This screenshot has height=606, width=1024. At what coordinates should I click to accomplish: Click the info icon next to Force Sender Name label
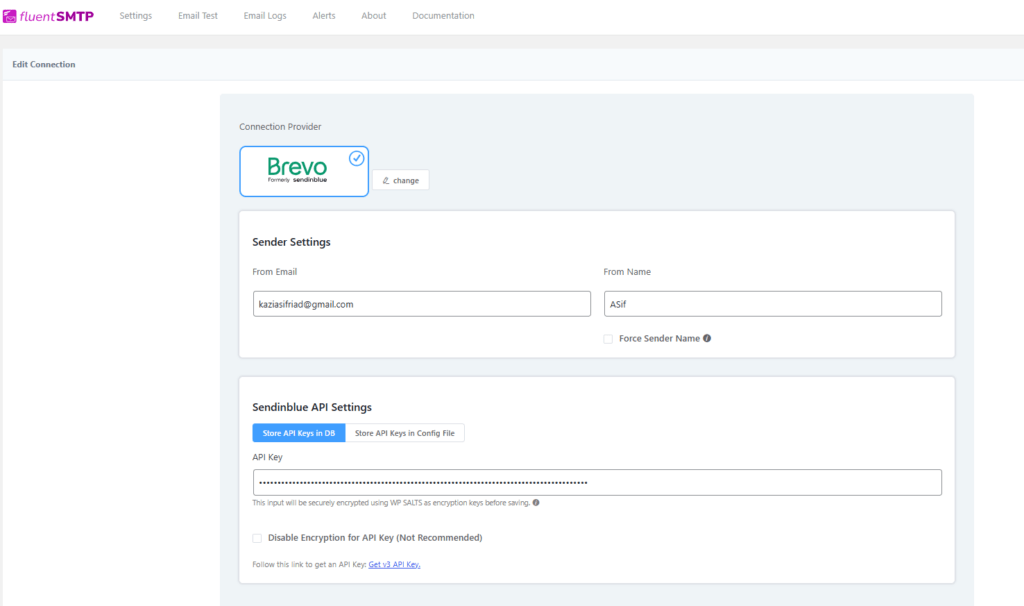(x=707, y=338)
